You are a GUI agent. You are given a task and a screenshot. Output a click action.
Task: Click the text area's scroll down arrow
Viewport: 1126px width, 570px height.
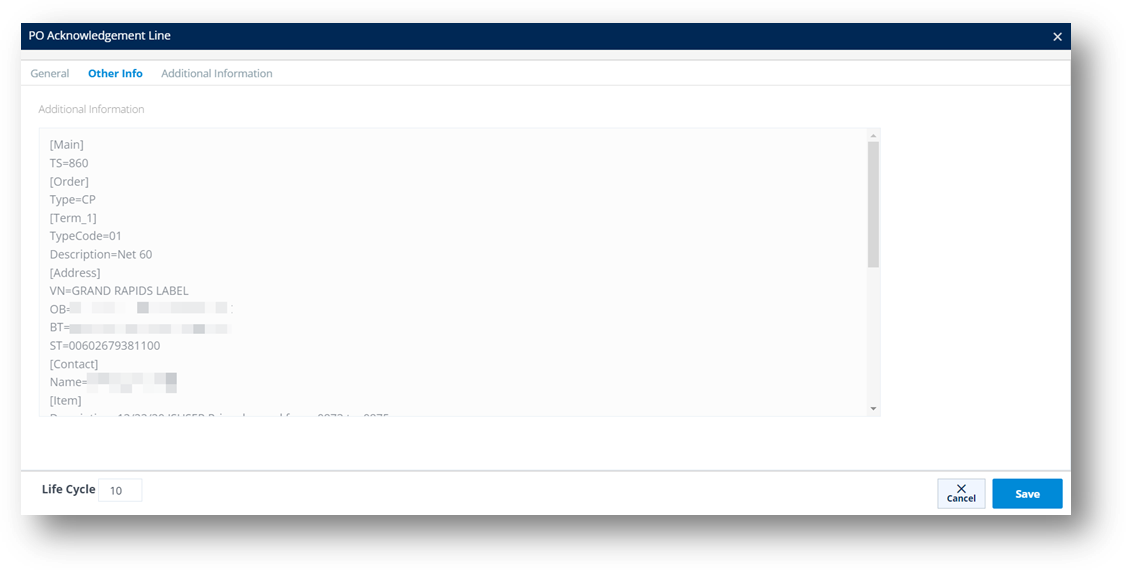[873, 408]
